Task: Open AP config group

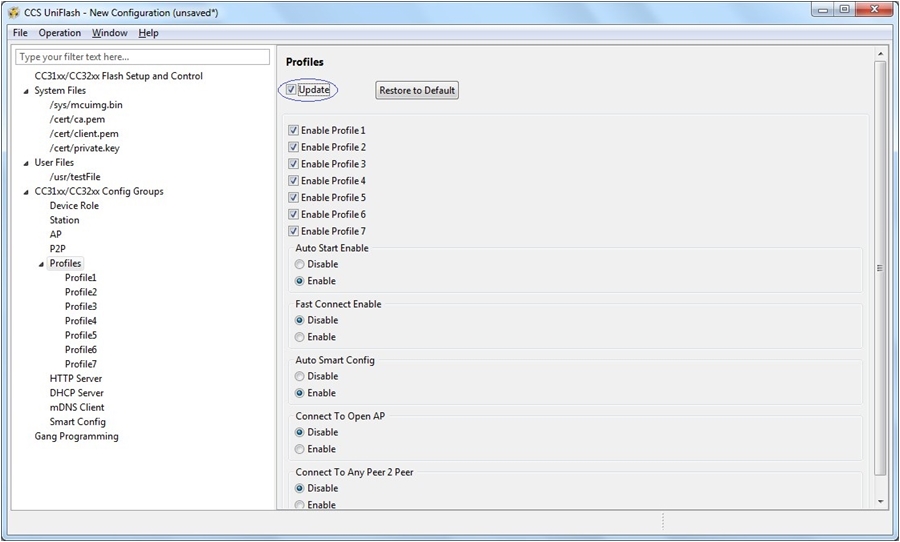Action: click(55, 234)
